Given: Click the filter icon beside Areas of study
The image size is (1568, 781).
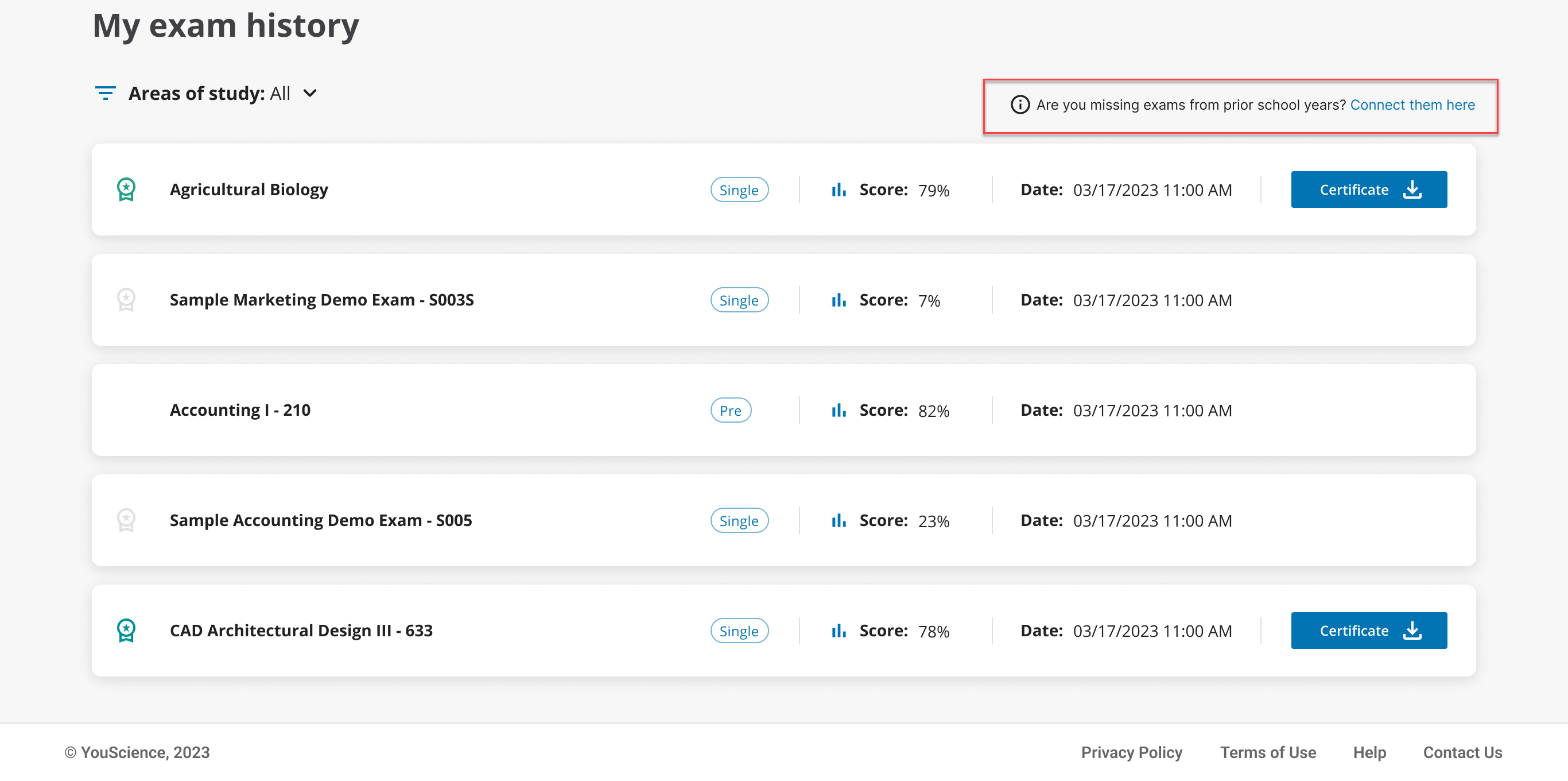Looking at the screenshot, I should pos(105,93).
